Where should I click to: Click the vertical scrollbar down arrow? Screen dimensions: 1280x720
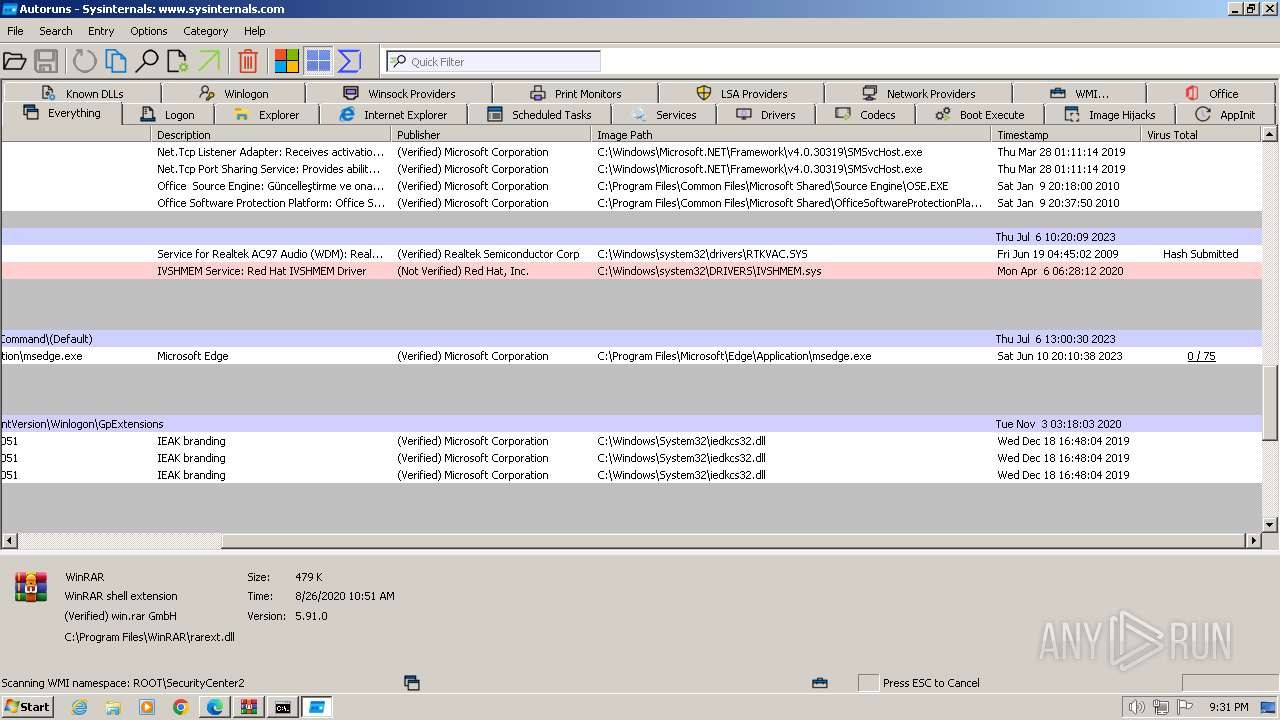(1270, 524)
